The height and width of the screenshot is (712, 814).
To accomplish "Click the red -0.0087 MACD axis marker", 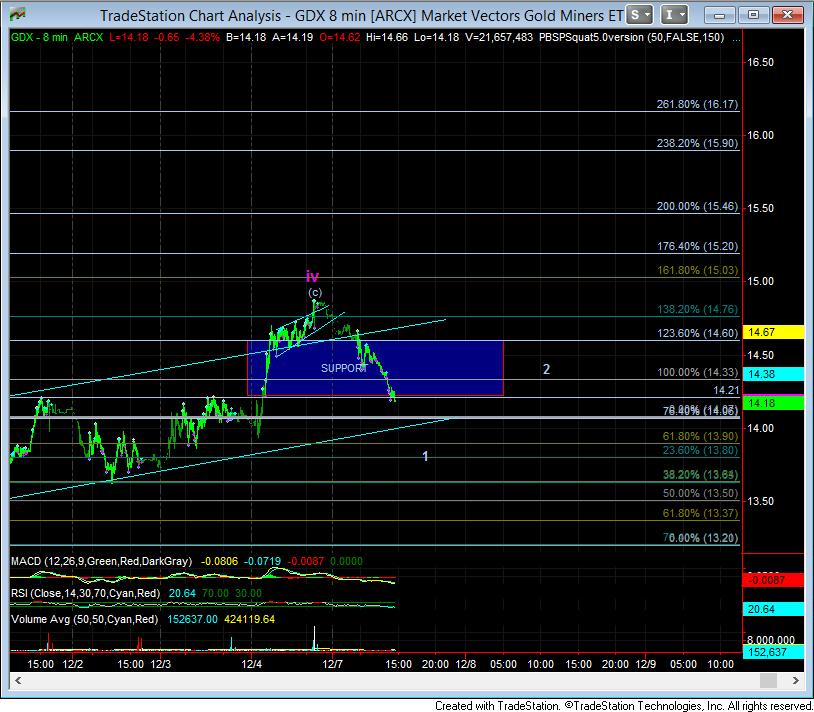I will click(774, 580).
